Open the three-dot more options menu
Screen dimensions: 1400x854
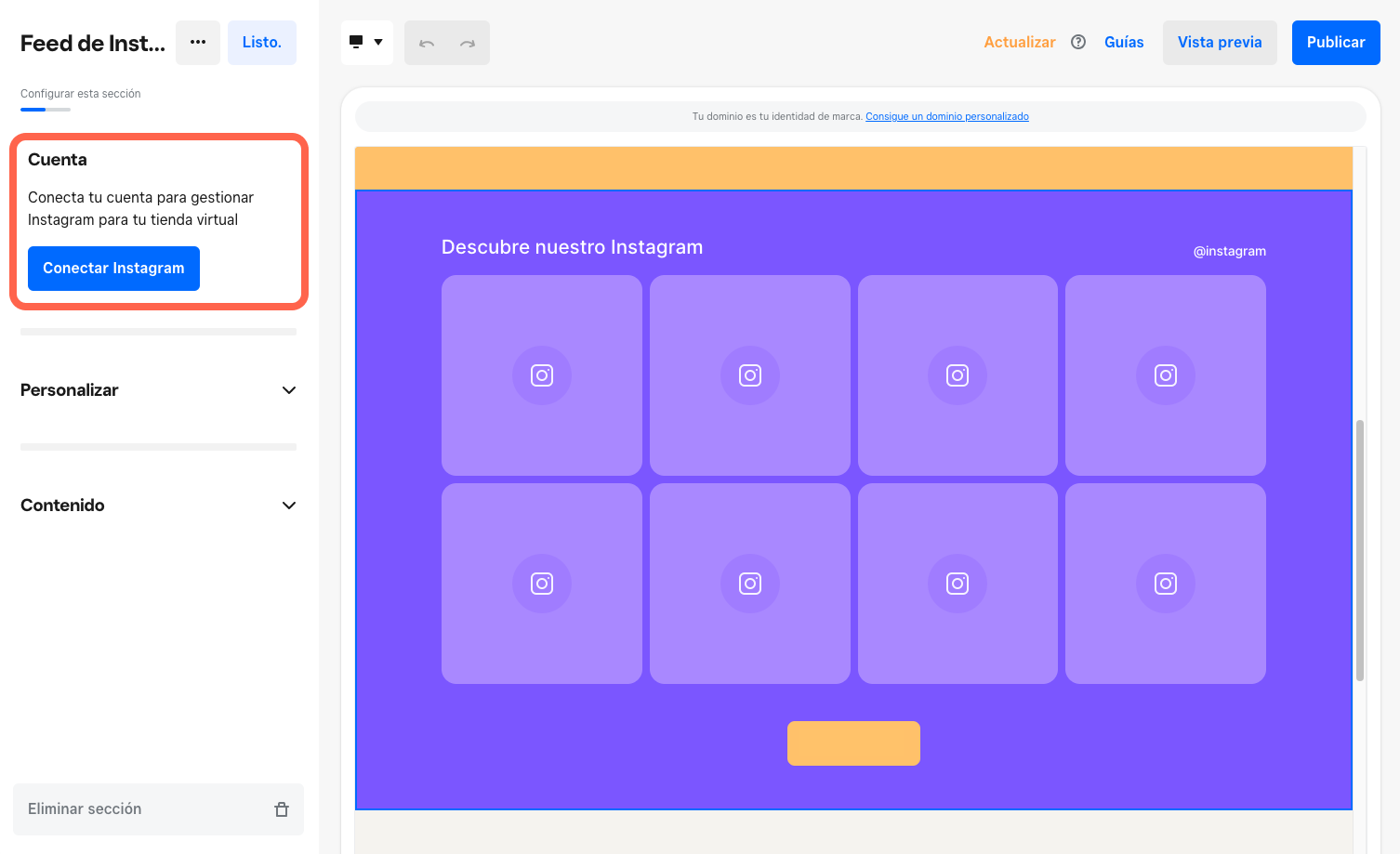(198, 43)
